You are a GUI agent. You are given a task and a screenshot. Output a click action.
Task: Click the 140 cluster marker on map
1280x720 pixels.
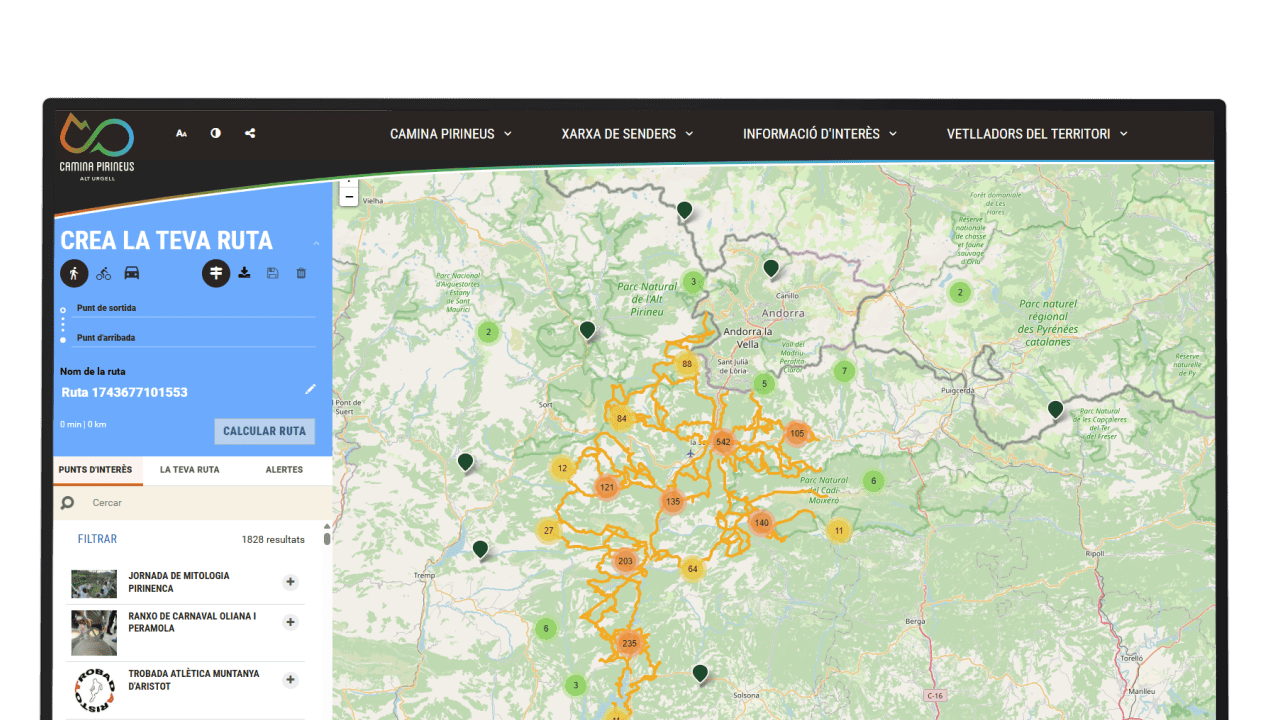click(x=762, y=523)
